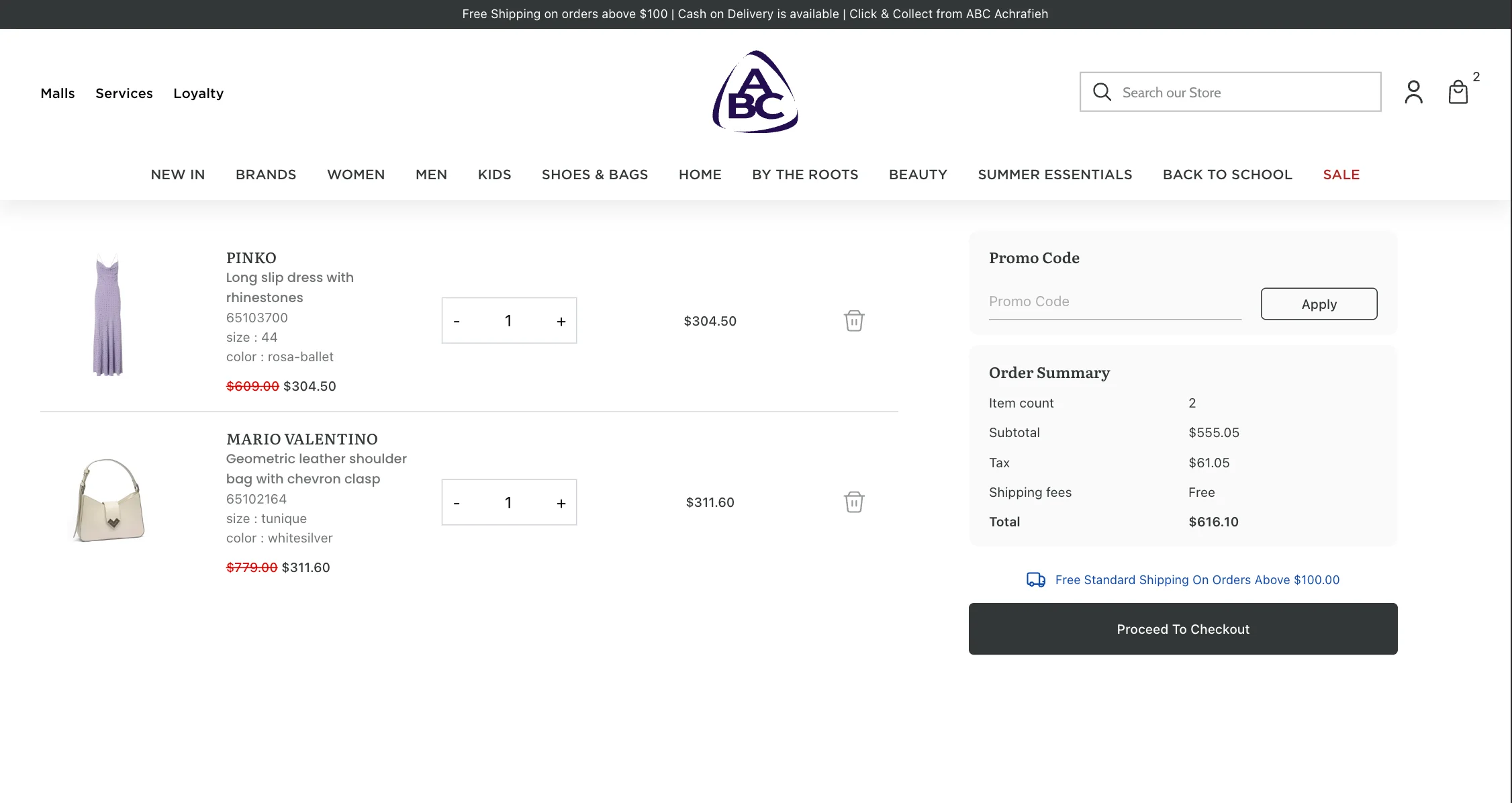Open BY THE ROOTS category
Screen dimensions: 1512x803
tap(805, 175)
